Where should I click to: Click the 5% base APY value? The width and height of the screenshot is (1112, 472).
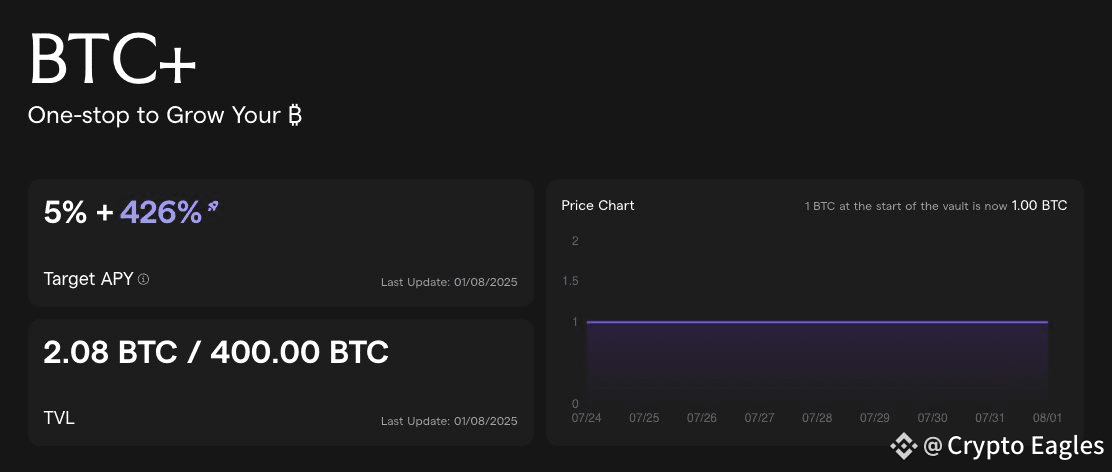(65, 212)
